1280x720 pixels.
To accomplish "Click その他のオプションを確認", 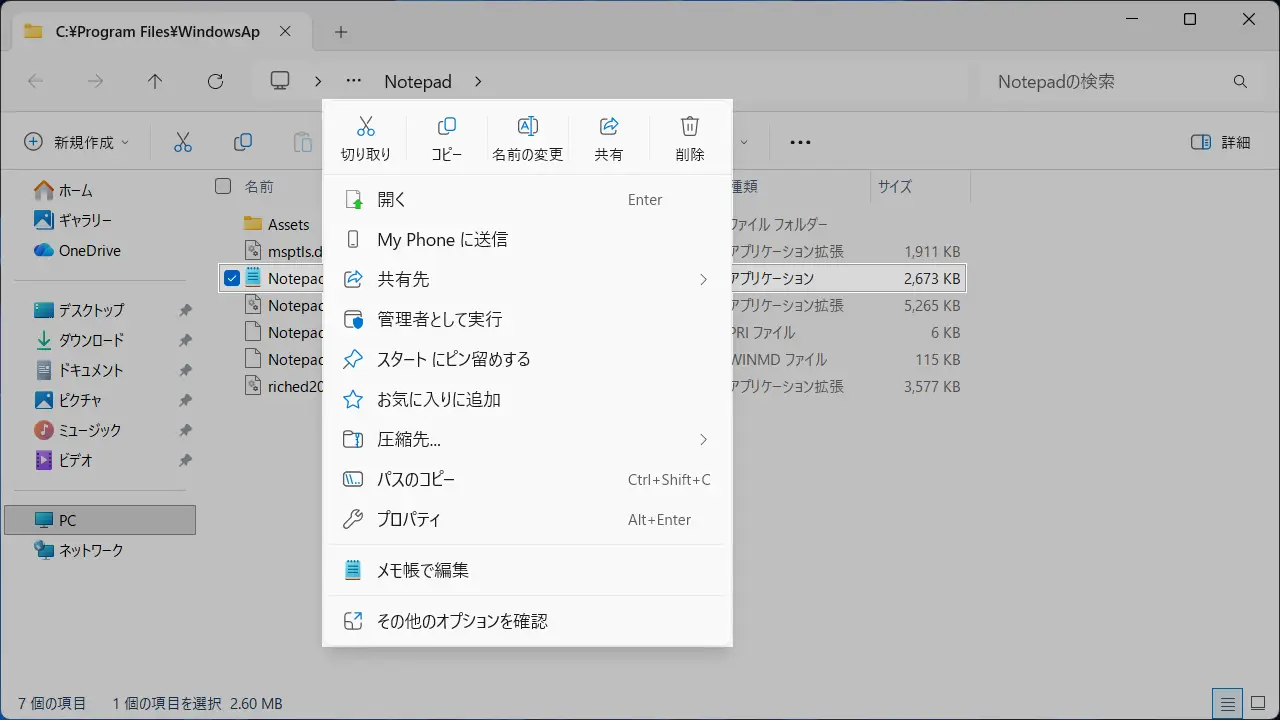I will point(461,621).
